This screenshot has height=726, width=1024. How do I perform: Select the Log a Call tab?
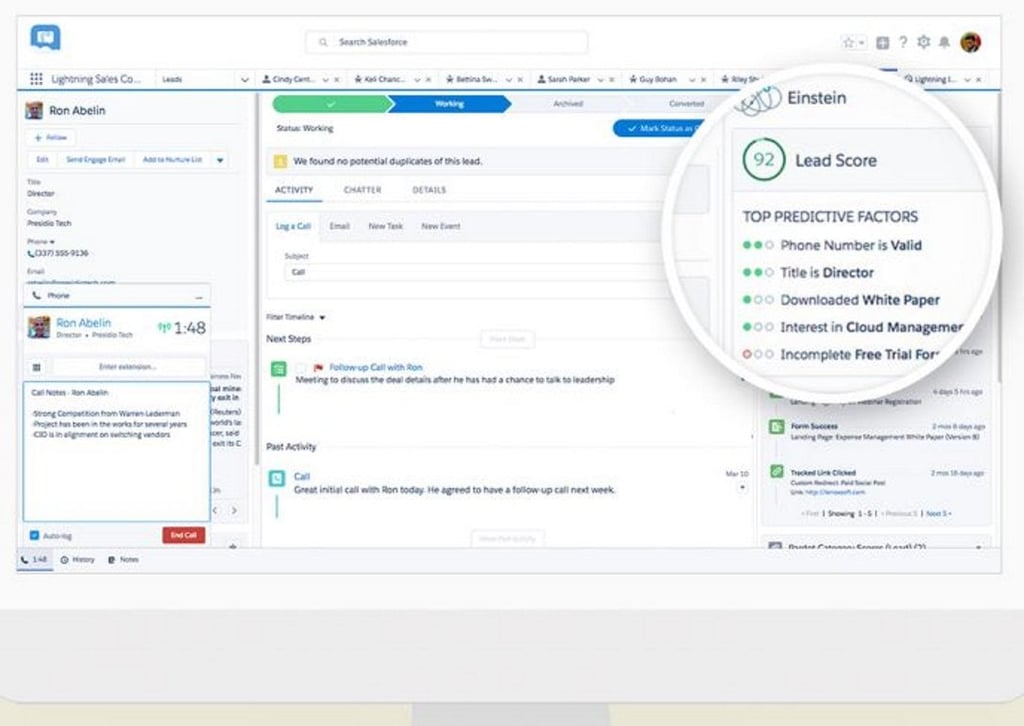293,227
